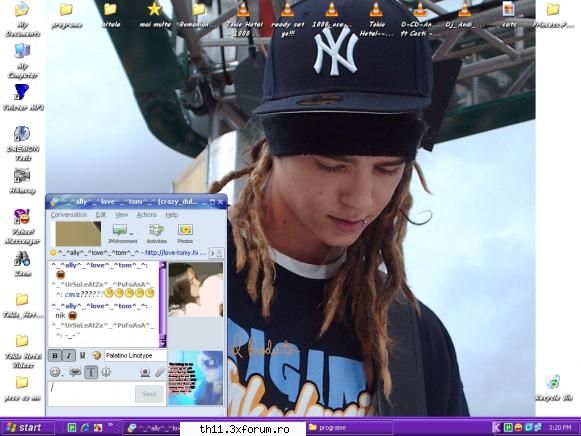Send a buzz with the buzz icon
The width and height of the screenshot is (581, 436).
pyautogui.click(x=106, y=372)
